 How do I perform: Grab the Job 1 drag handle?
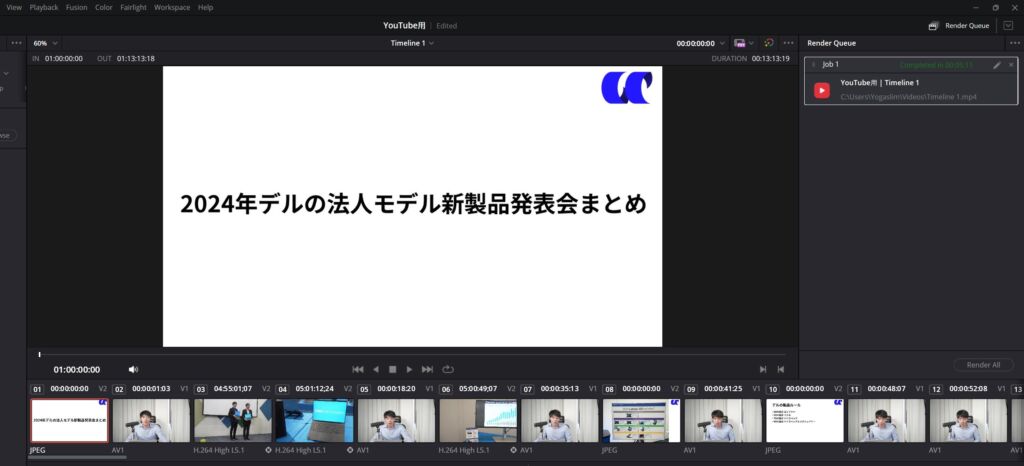(x=813, y=65)
